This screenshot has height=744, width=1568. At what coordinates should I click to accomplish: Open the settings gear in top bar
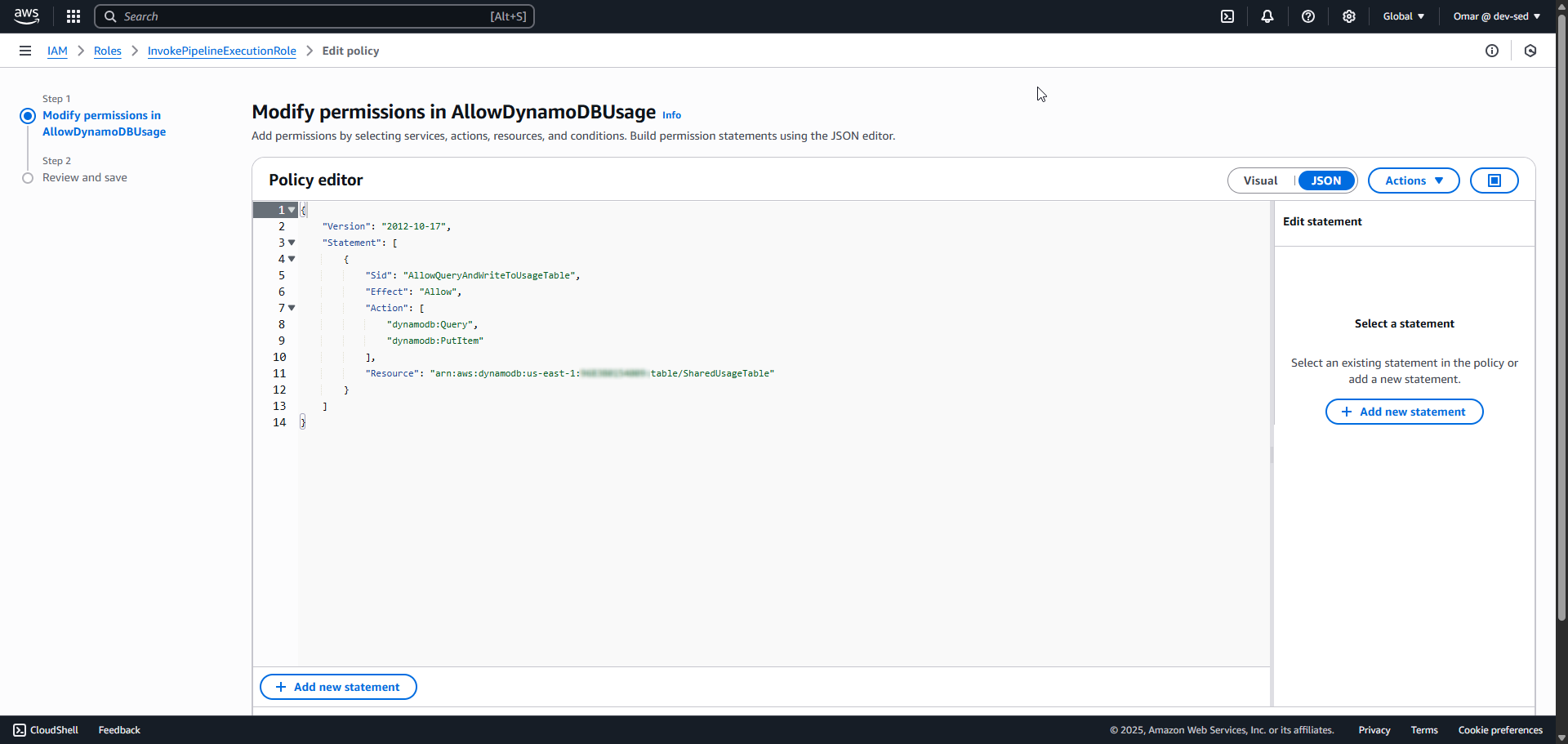1349,16
